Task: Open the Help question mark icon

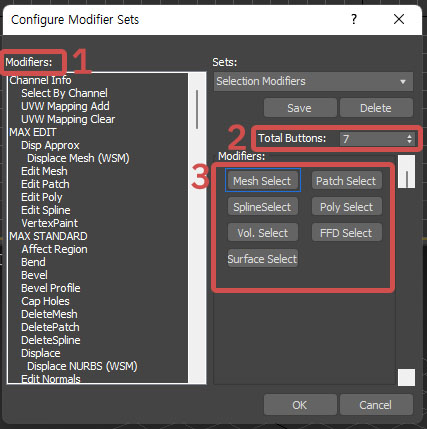Action: pos(354,19)
